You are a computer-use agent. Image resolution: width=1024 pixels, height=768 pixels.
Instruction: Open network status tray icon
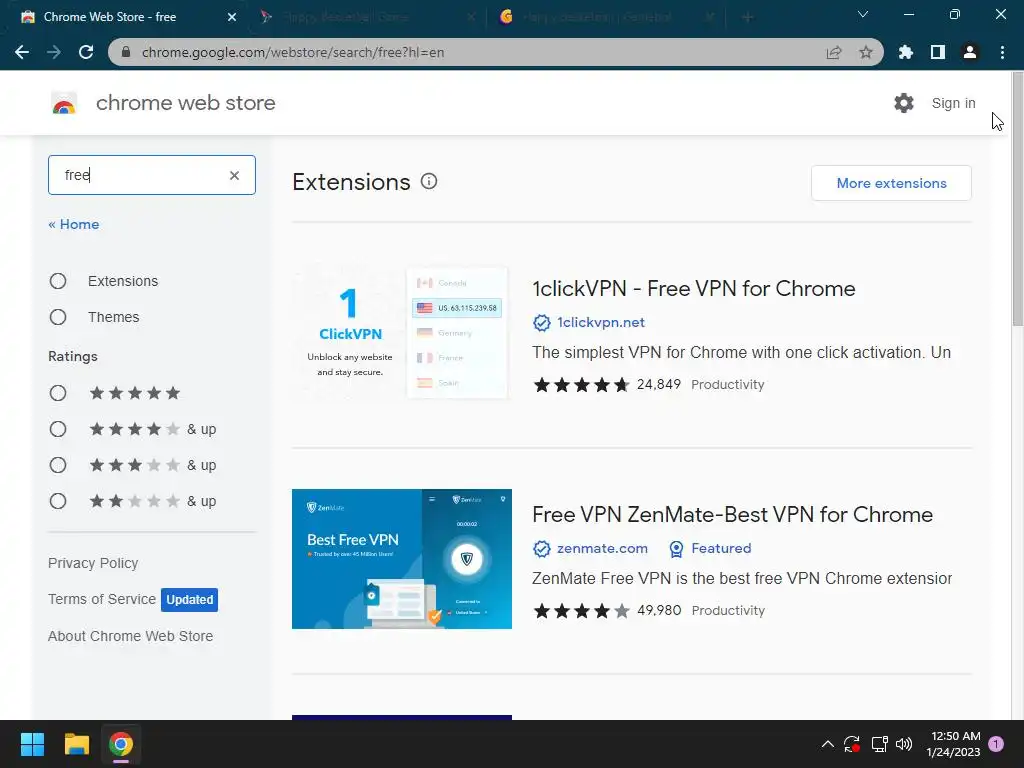pyautogui.click(x=879, y=744)
